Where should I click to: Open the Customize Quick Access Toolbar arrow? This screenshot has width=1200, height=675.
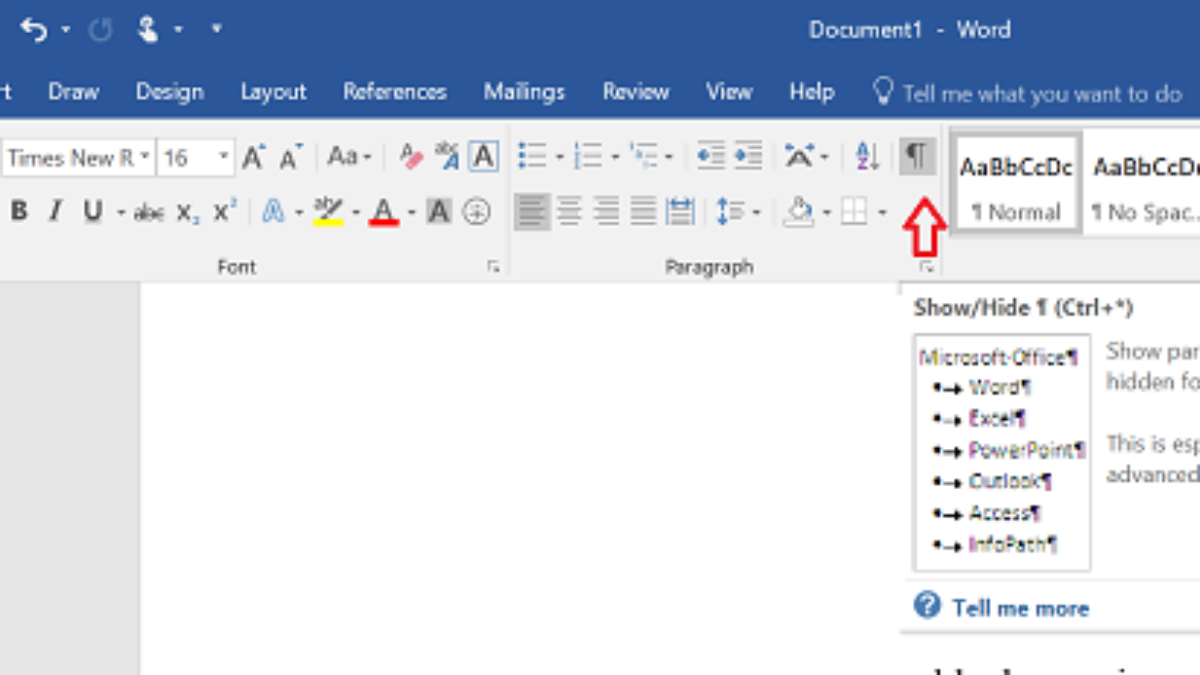(x=216, y=30)
